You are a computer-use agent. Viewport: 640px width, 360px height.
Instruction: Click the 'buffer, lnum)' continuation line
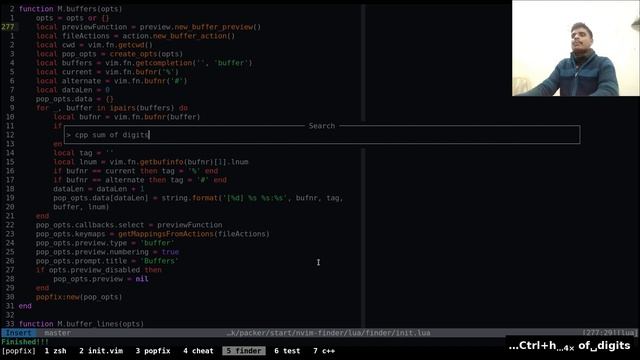pos(81,207)
